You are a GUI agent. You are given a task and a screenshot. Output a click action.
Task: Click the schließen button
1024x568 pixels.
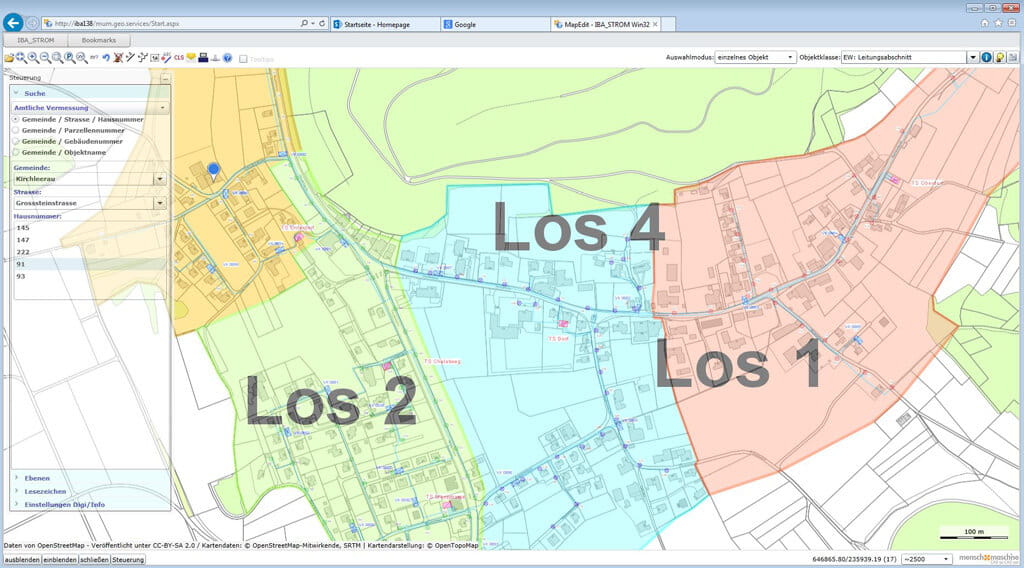[x=94, y=559]
